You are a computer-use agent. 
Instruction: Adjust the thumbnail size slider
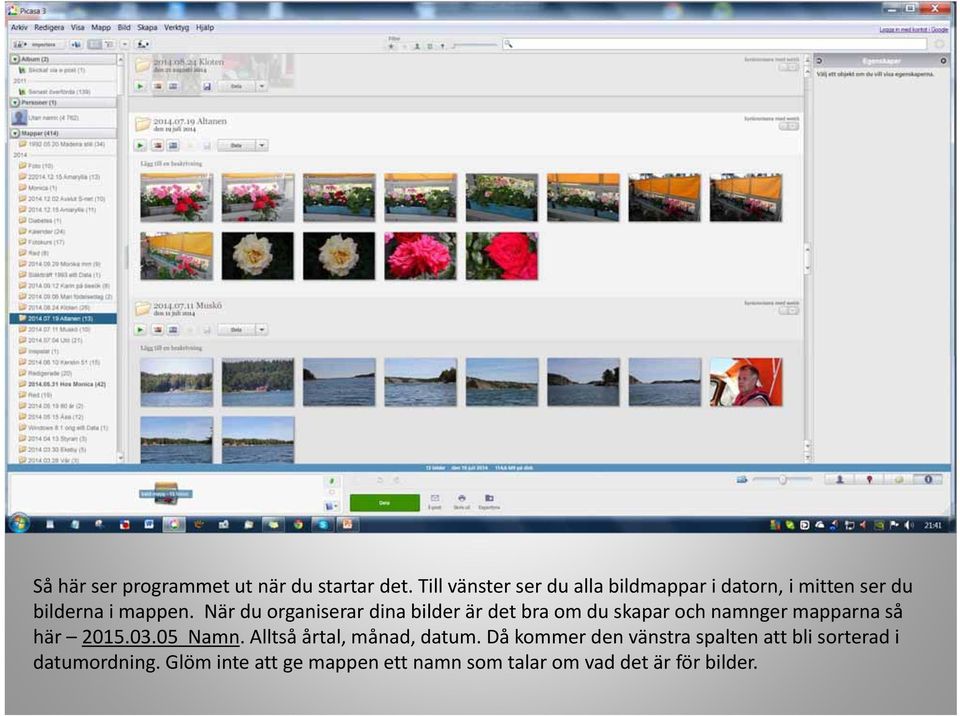pos(782,480)
